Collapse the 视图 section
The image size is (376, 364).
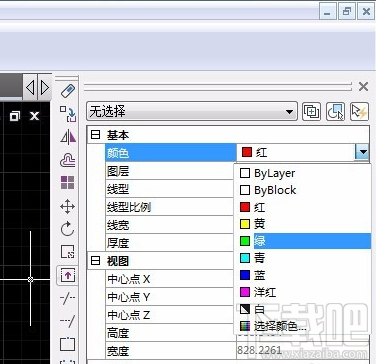(96, 261)
